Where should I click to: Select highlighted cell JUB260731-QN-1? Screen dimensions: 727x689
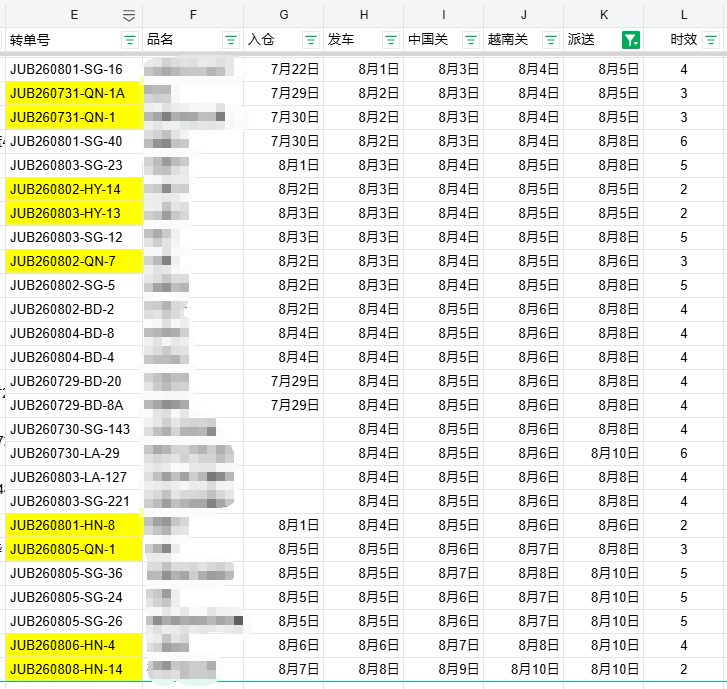[74, 117]
